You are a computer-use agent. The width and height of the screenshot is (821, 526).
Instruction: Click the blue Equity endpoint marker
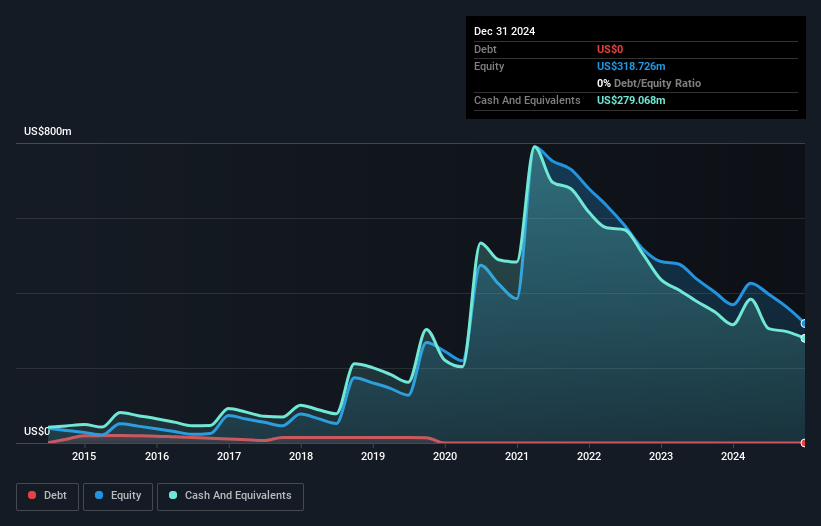(804, 323)
